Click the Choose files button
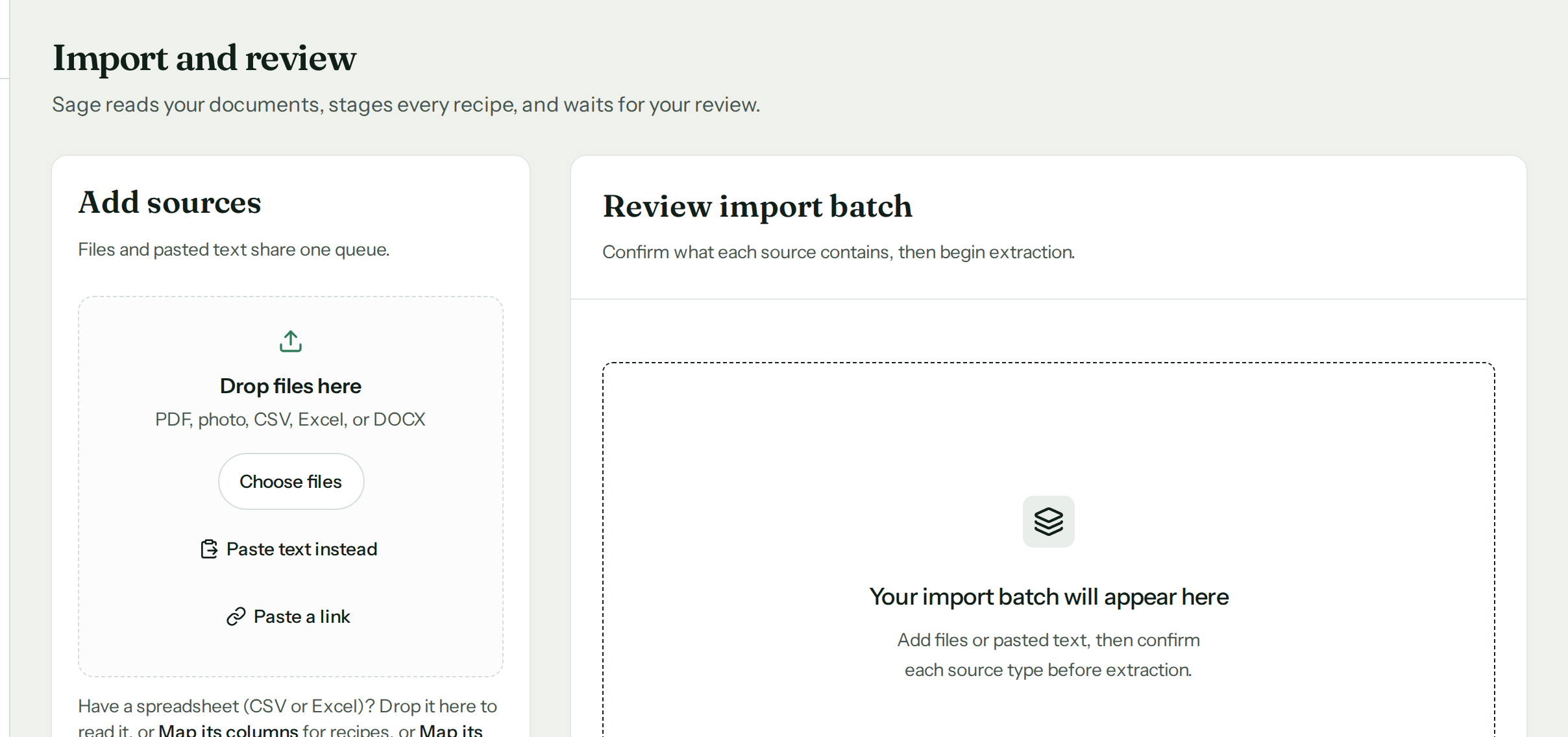 (x=291, y=481)
